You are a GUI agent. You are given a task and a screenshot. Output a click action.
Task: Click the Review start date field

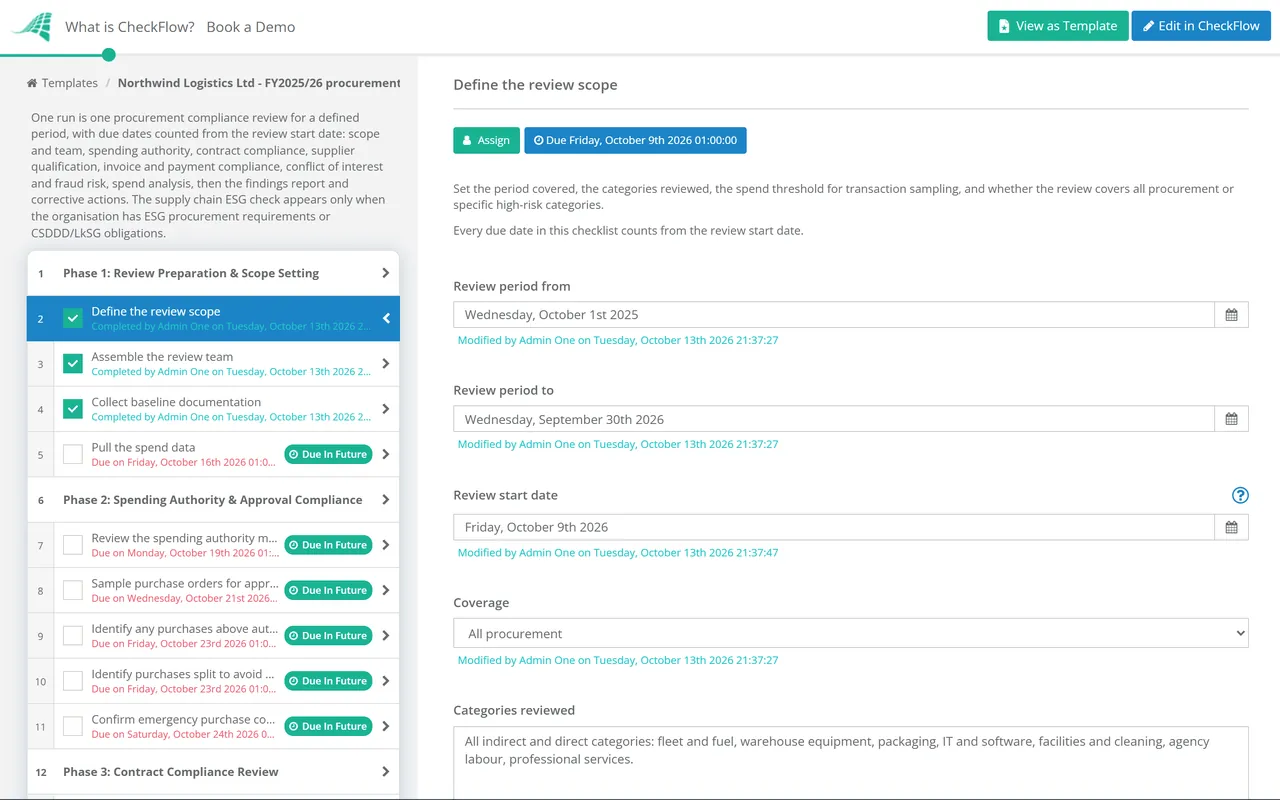834,527
